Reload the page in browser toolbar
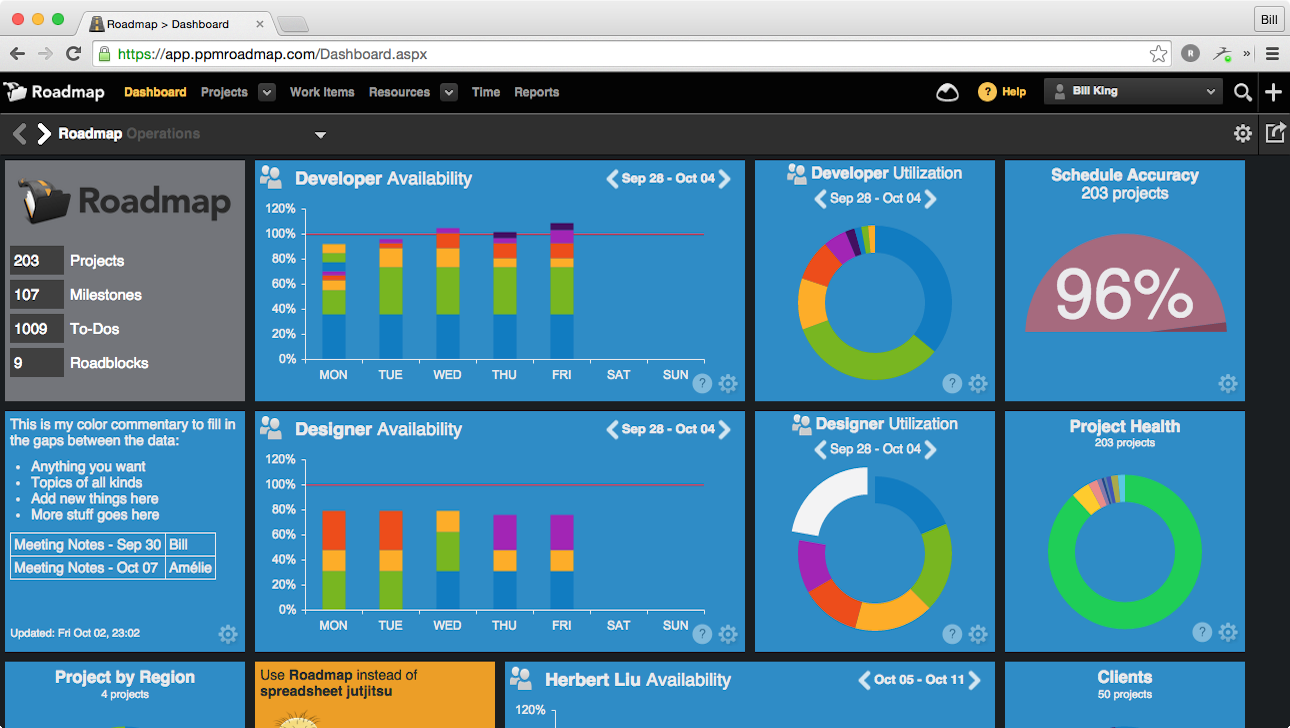The height and width of the screenshot is (728, 1290). pyautogui.click(x=73, y=54)
